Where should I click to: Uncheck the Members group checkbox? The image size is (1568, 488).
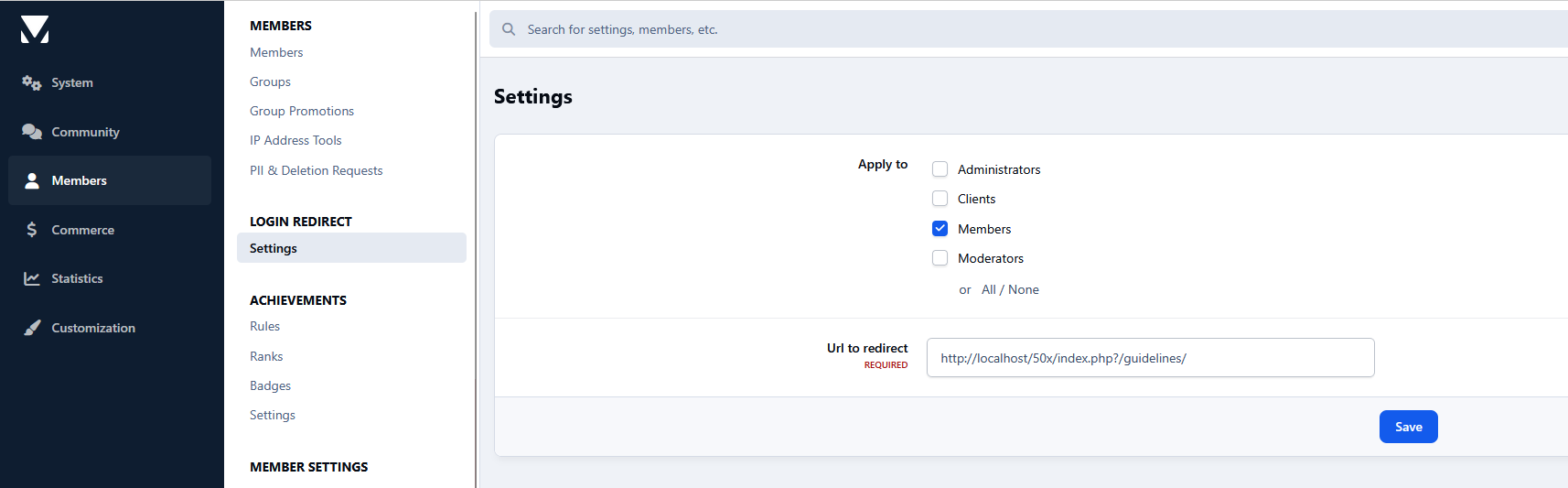tap(940, 229)
